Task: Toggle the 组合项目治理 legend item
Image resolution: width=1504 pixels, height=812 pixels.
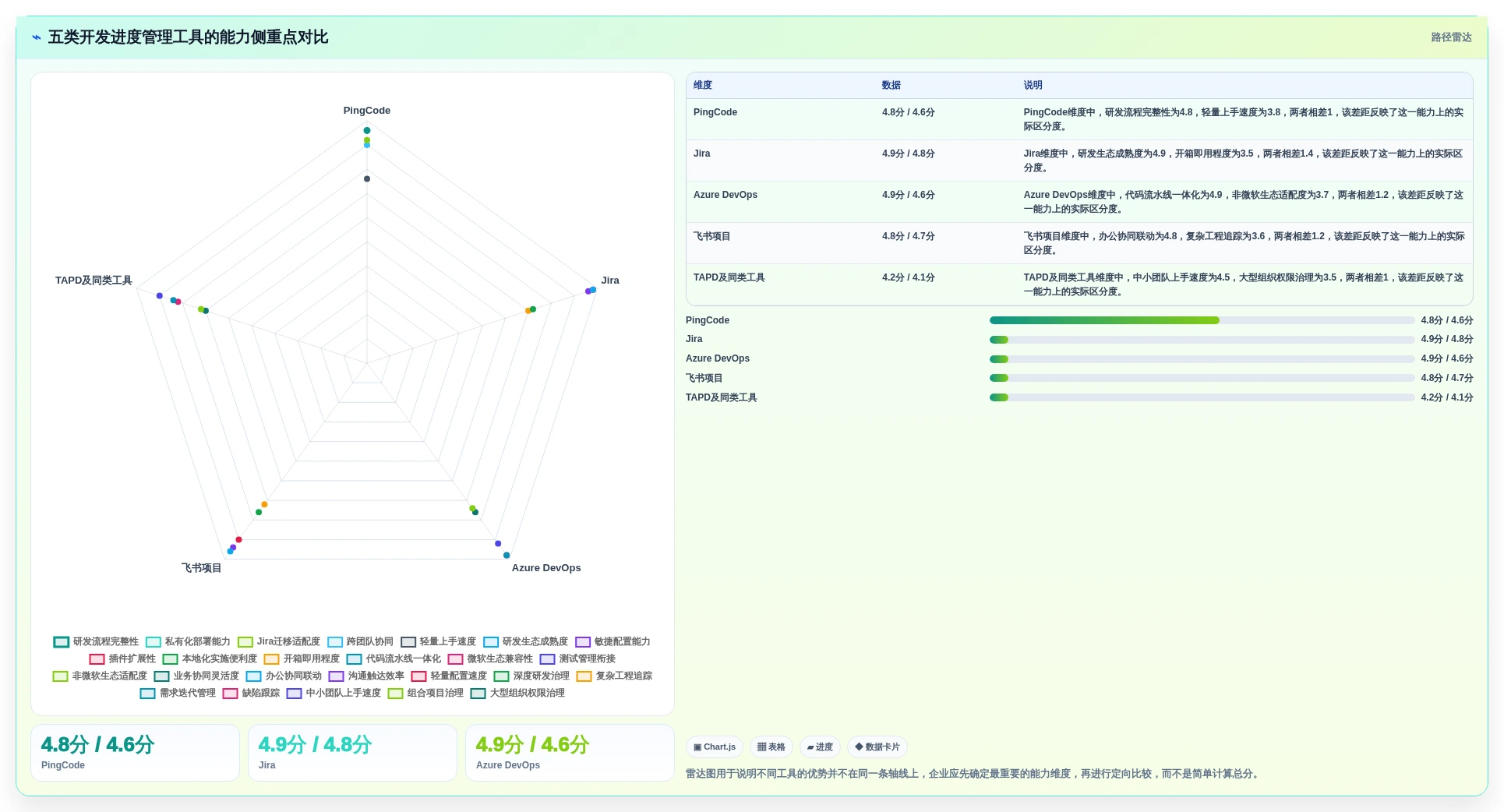Action: coord(425,693)
